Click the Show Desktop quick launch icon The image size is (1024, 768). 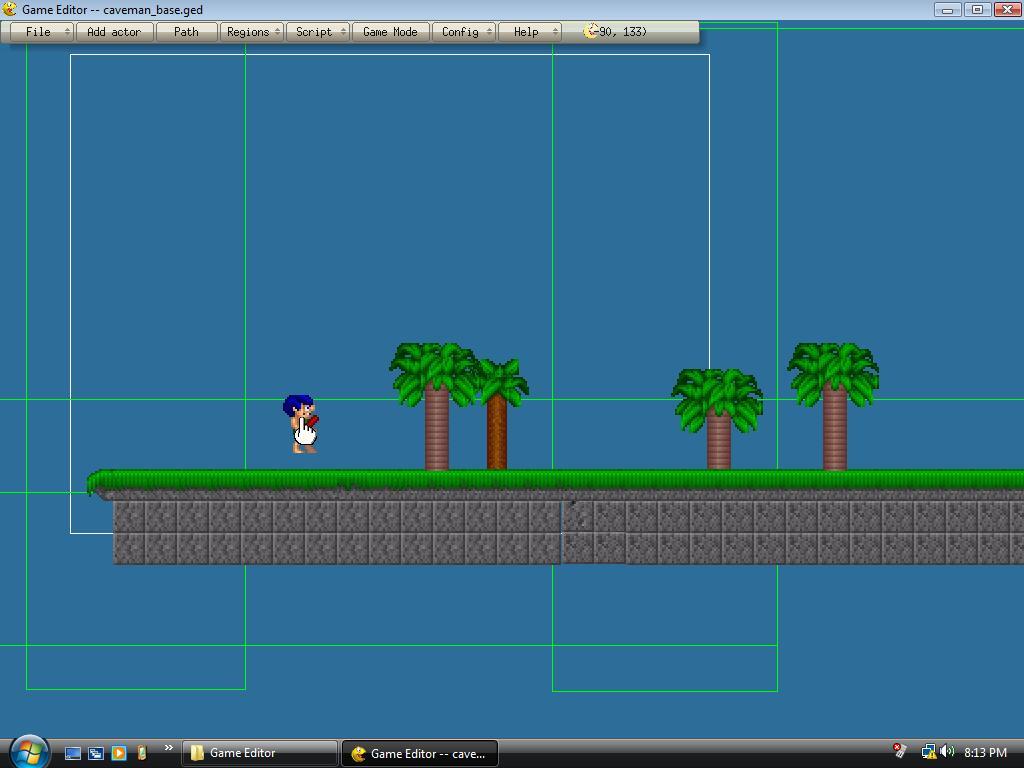coord(73,753)
